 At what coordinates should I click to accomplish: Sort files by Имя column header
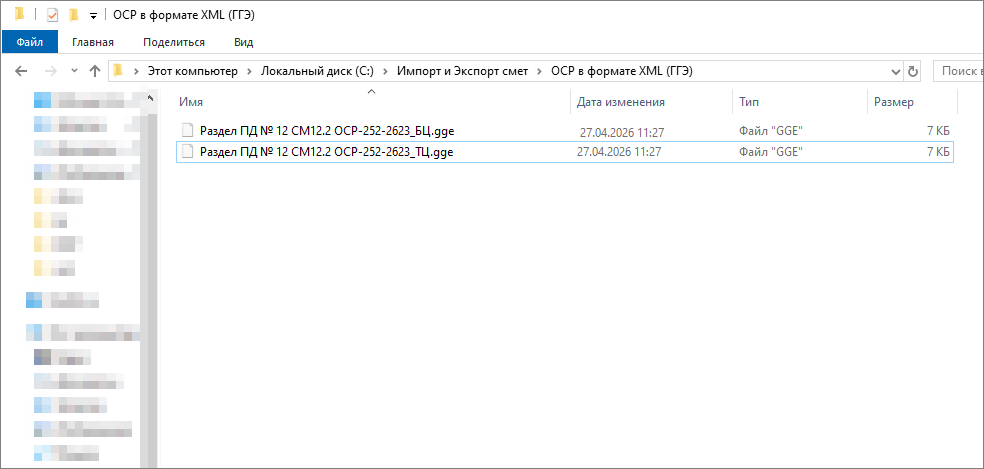pyautogui.click(x=191, y=102)
